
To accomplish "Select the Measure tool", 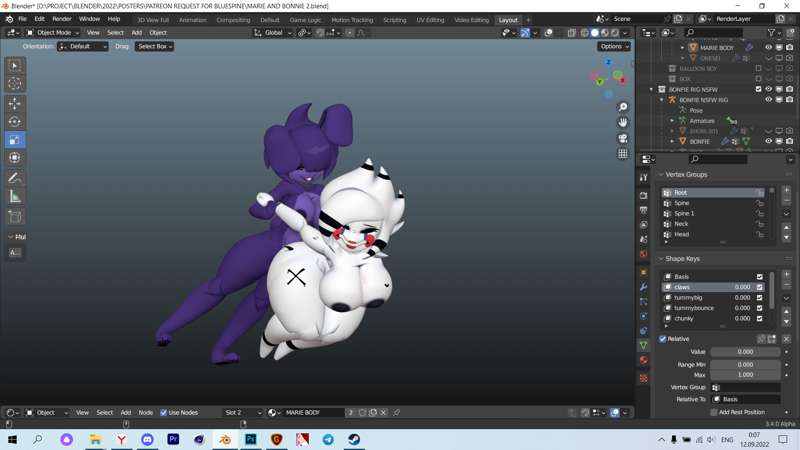I will (15, 196).
